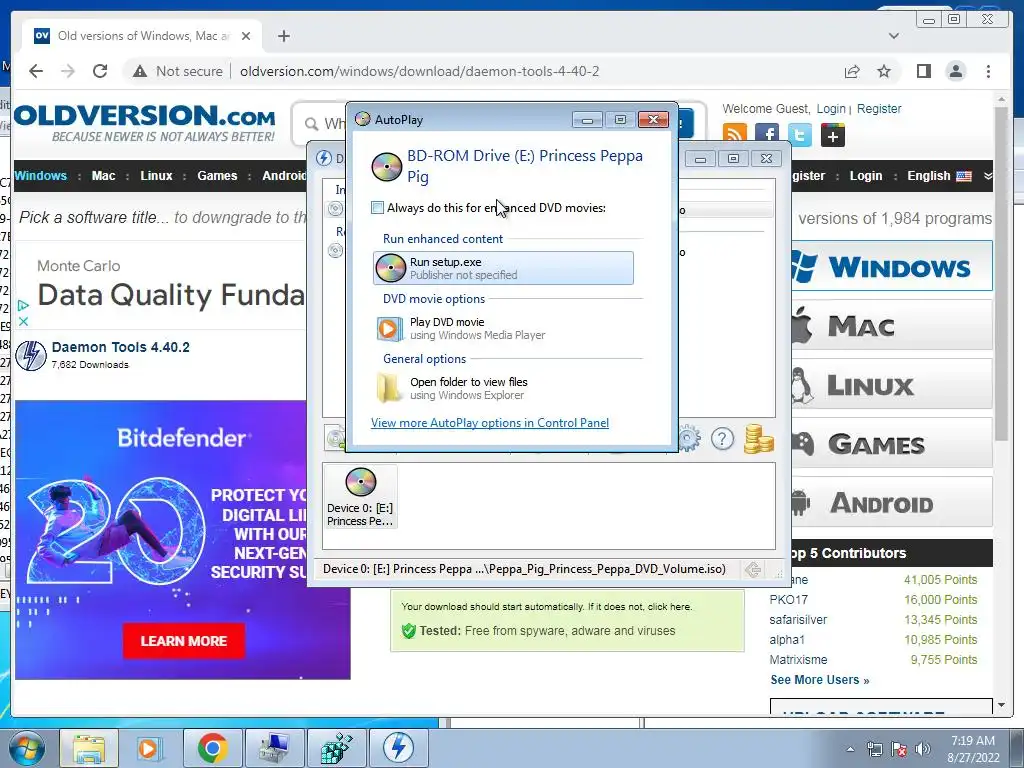Click the large WINDOWS category button

coord(891,266)
